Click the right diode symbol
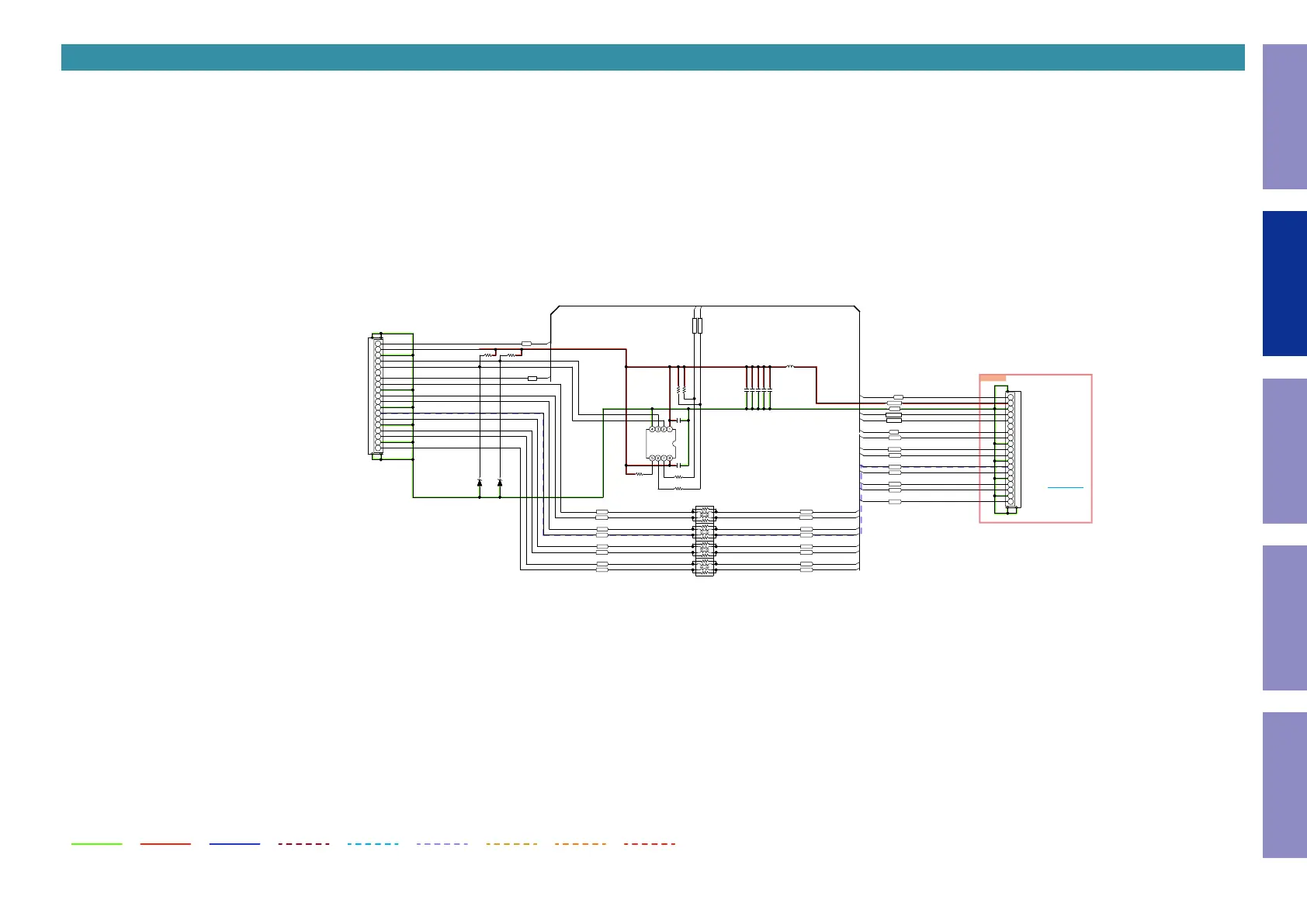1307x924 pixels. [x=500, y=483]
